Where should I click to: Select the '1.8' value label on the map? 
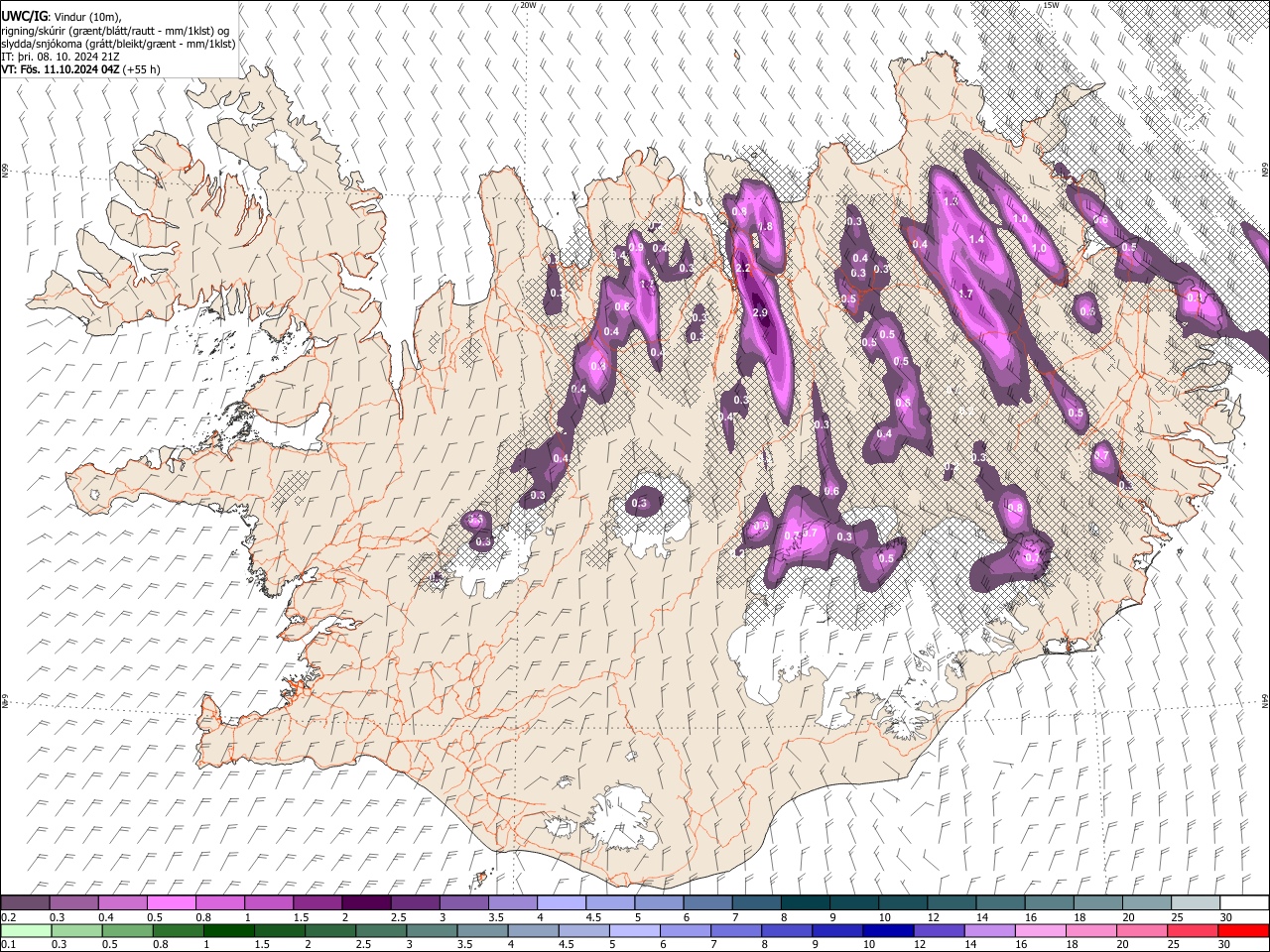click(765, 226)
